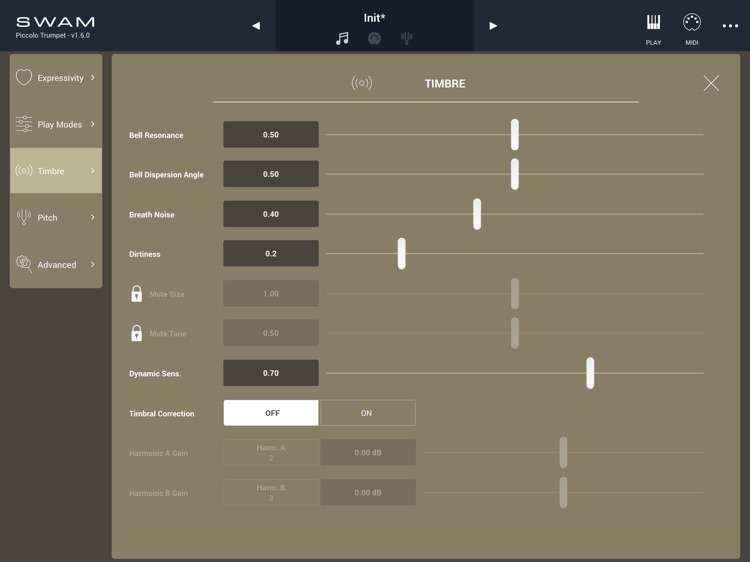
Task: Open the Play Modes menu item
Action: (56, 124)
